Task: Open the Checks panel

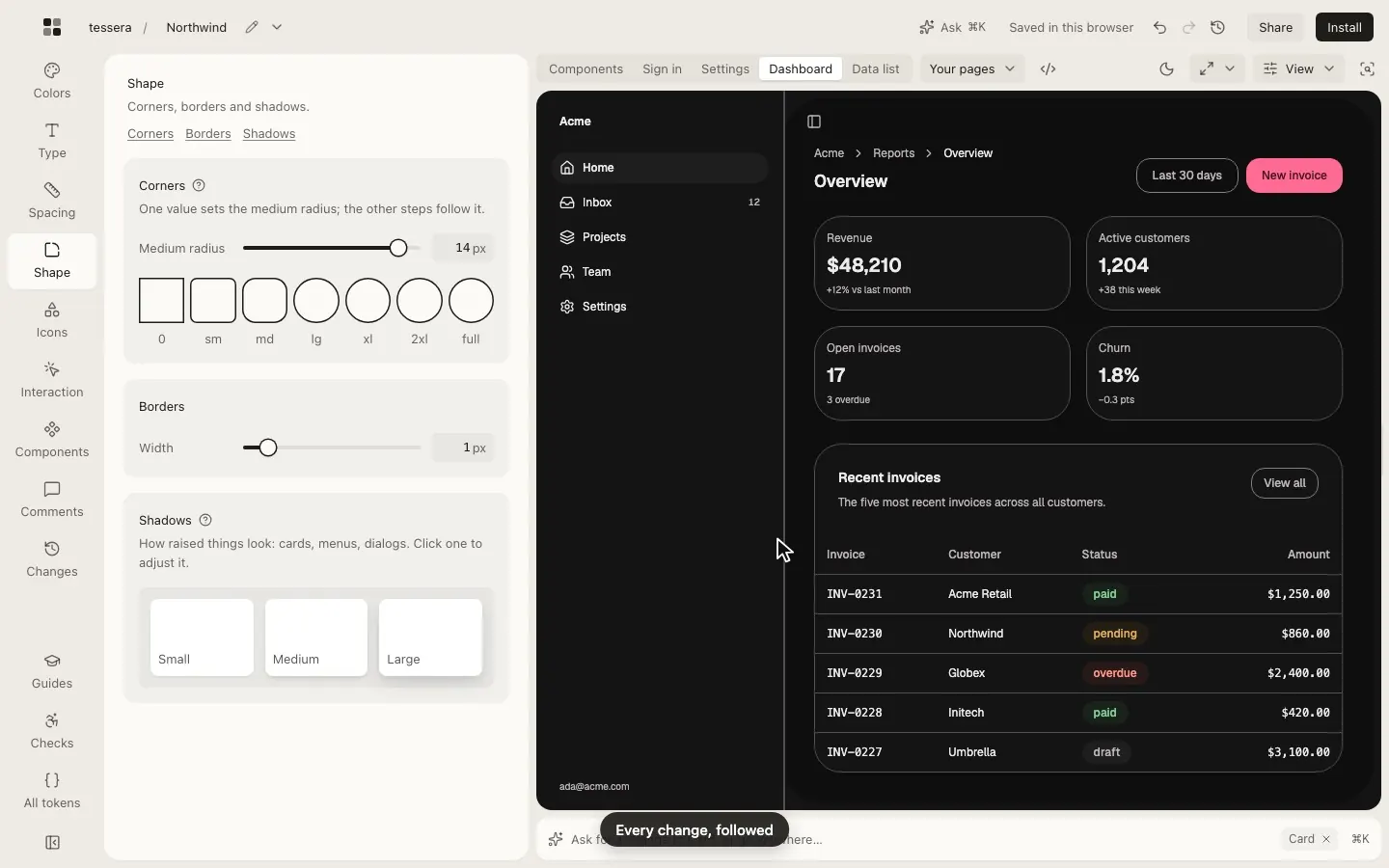Action: 52,731
